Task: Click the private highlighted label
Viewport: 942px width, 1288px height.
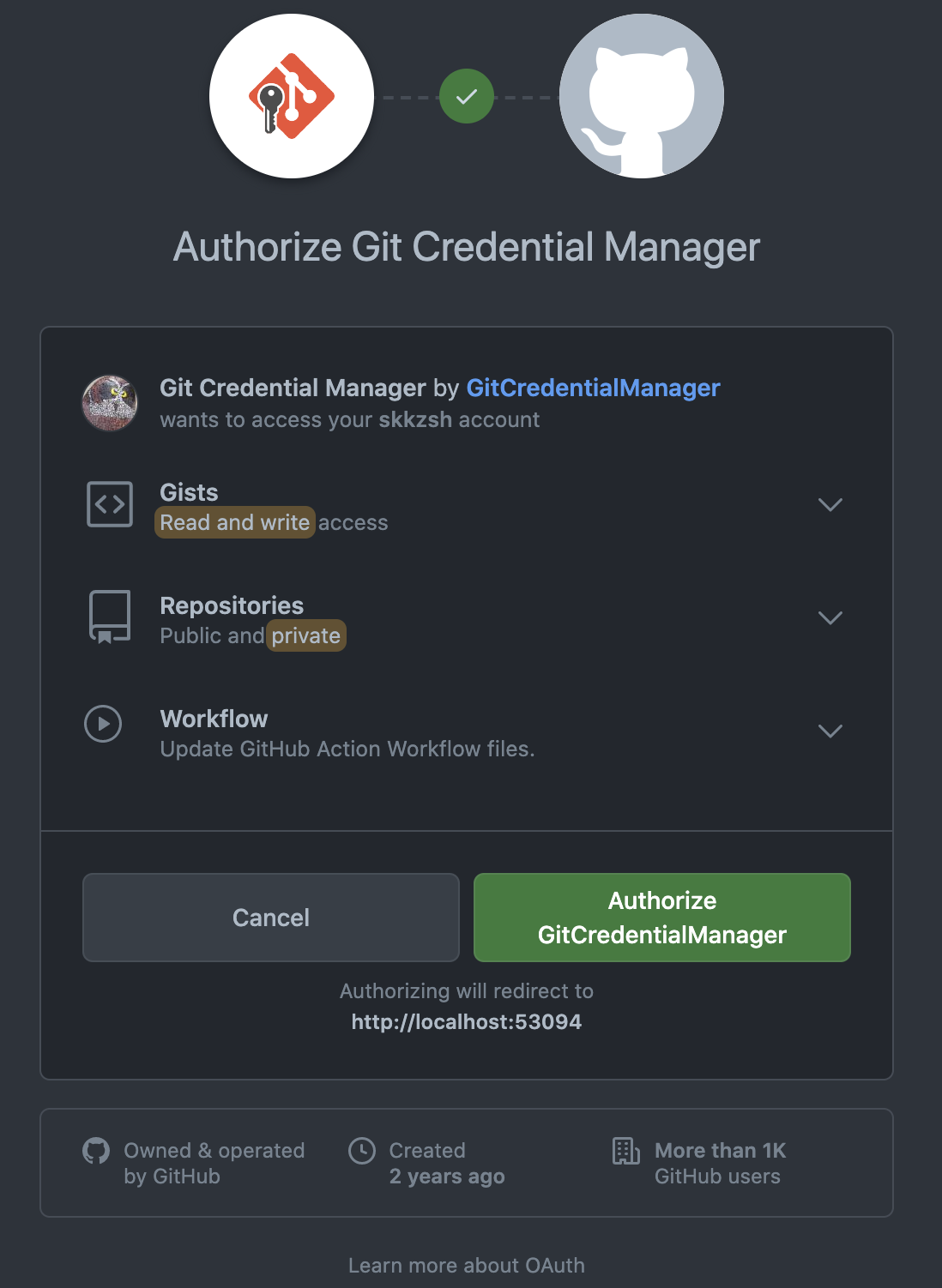Action: [x=305, y=635]
